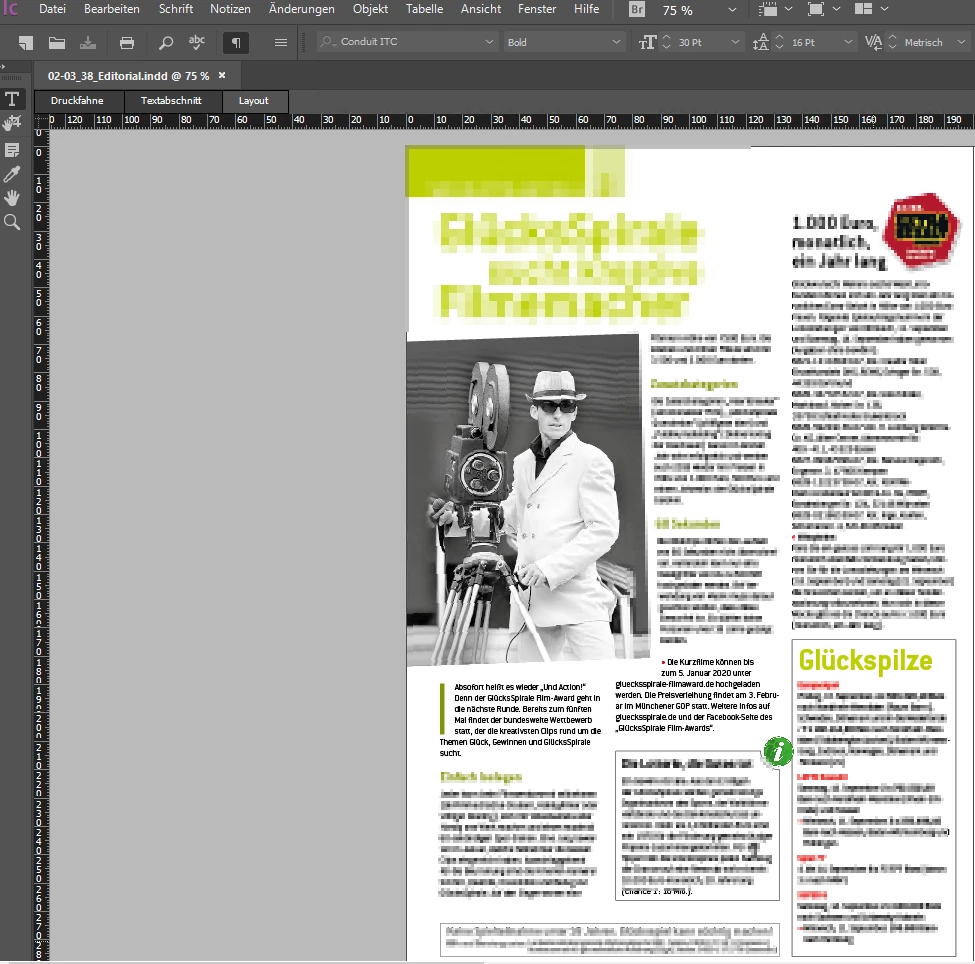Viewport: 975px width, 964px height.
Task: Click the leading icon
Action: pyautogui.click(x=760, y=42)
